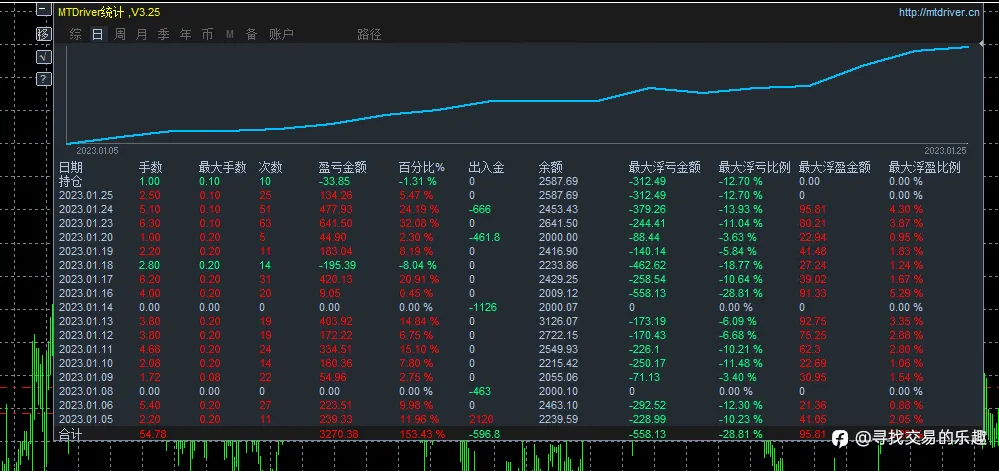Screen dimensions: 999x471
Task: Switch to the 月 monthly tab
Action: (141, 34)
